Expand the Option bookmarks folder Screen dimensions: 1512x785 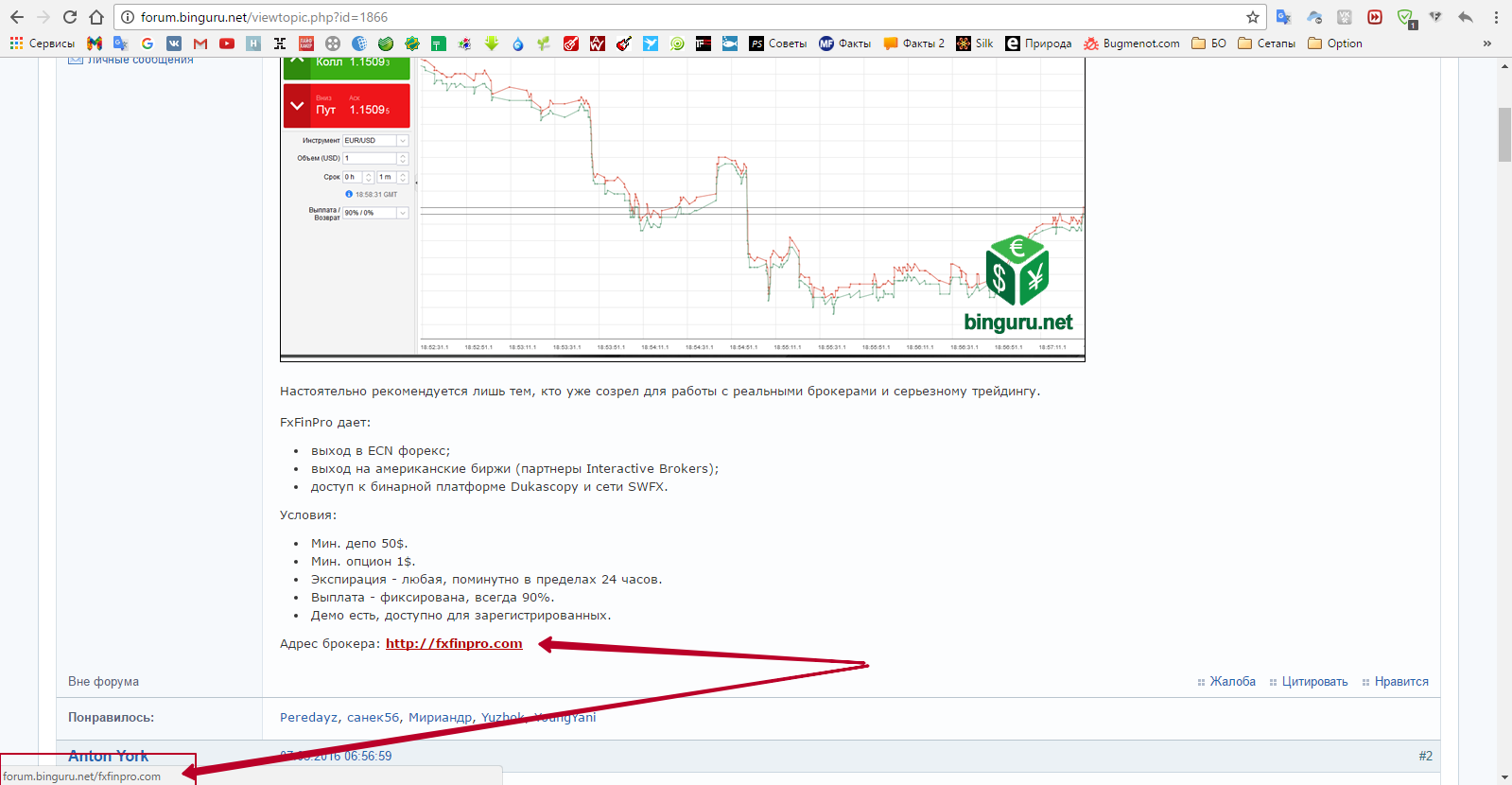tap(1335, 44)
